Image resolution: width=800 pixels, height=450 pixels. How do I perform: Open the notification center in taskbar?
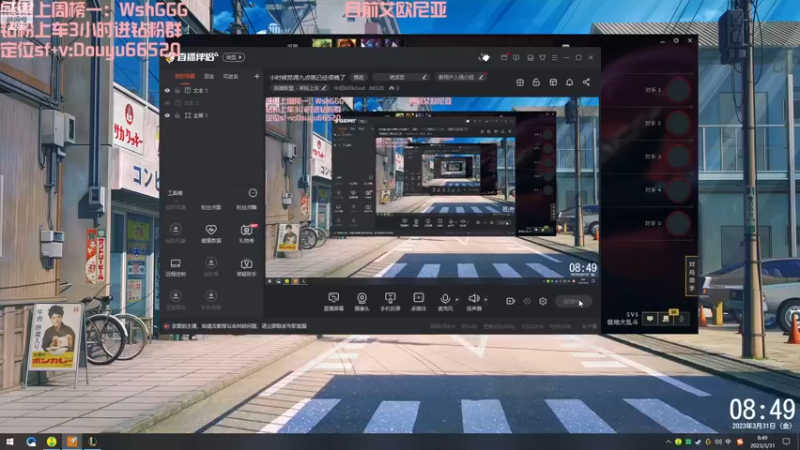point(786,442)
